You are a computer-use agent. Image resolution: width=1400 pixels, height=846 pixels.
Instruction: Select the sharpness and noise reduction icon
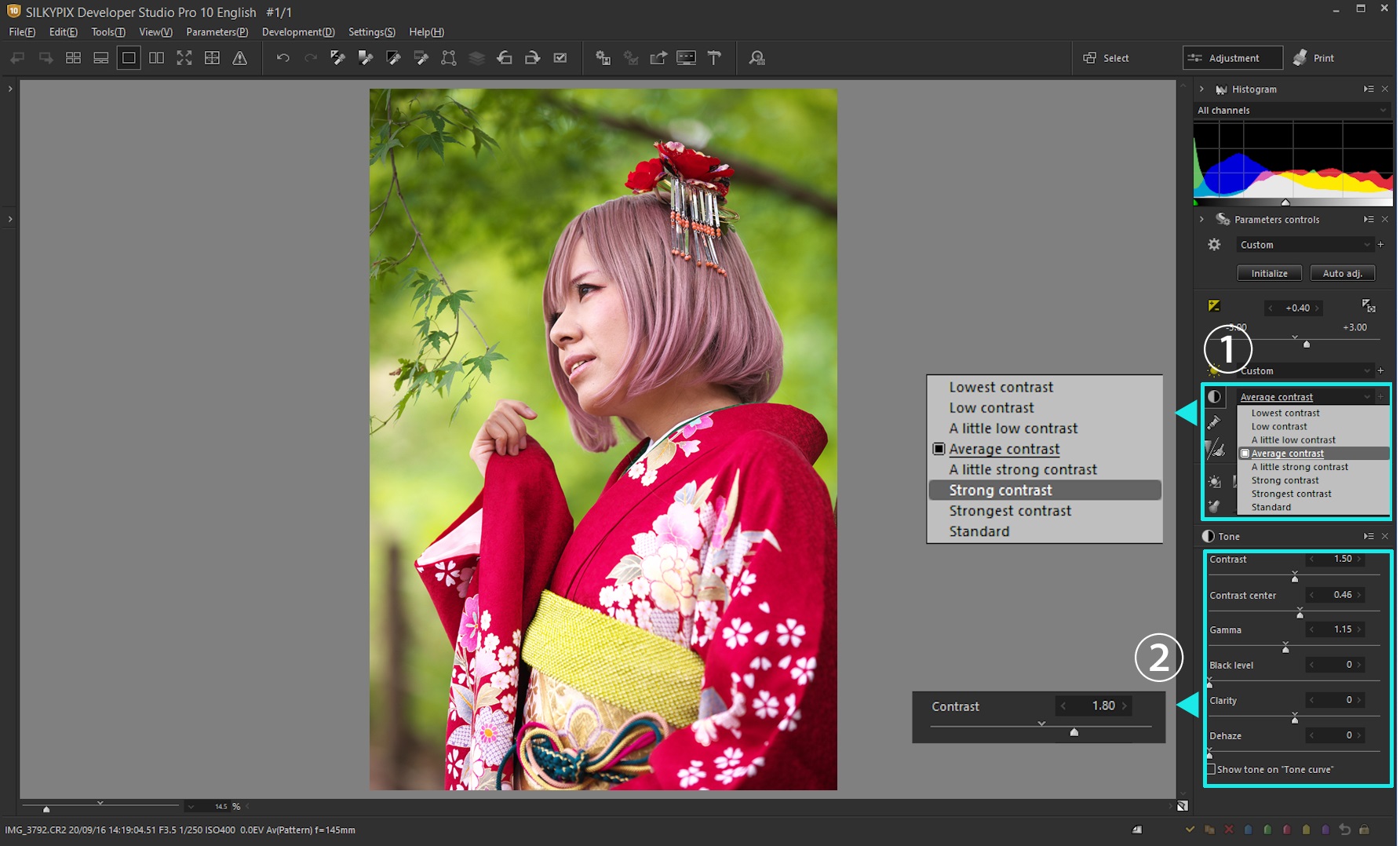click(x=1214, y=450)
